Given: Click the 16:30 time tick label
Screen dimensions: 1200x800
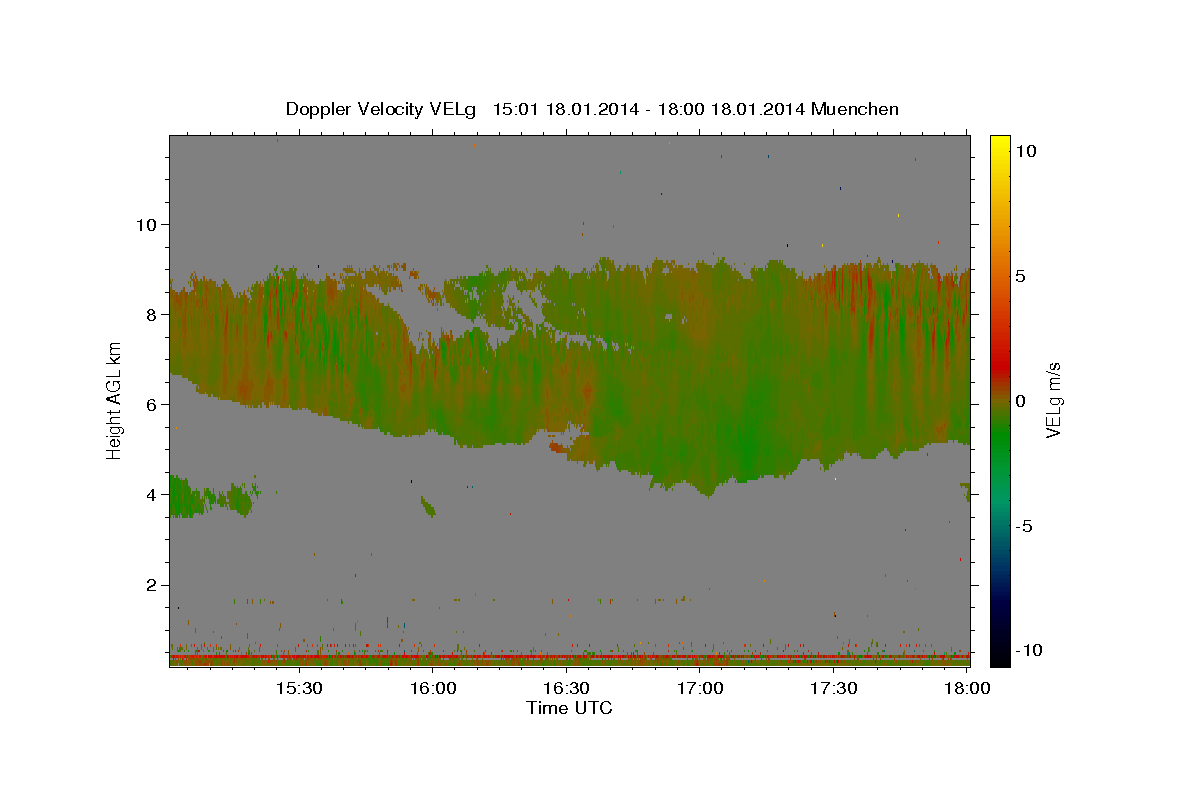Looking at the screenshot, I should (566, 688).
